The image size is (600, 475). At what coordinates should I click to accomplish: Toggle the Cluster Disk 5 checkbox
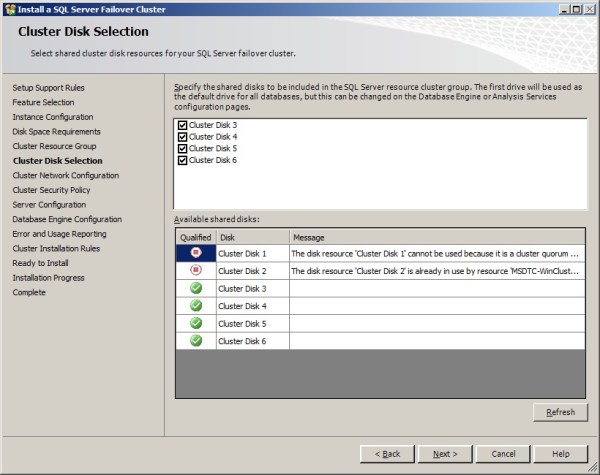pyautogui.click(x=182, y=149)
